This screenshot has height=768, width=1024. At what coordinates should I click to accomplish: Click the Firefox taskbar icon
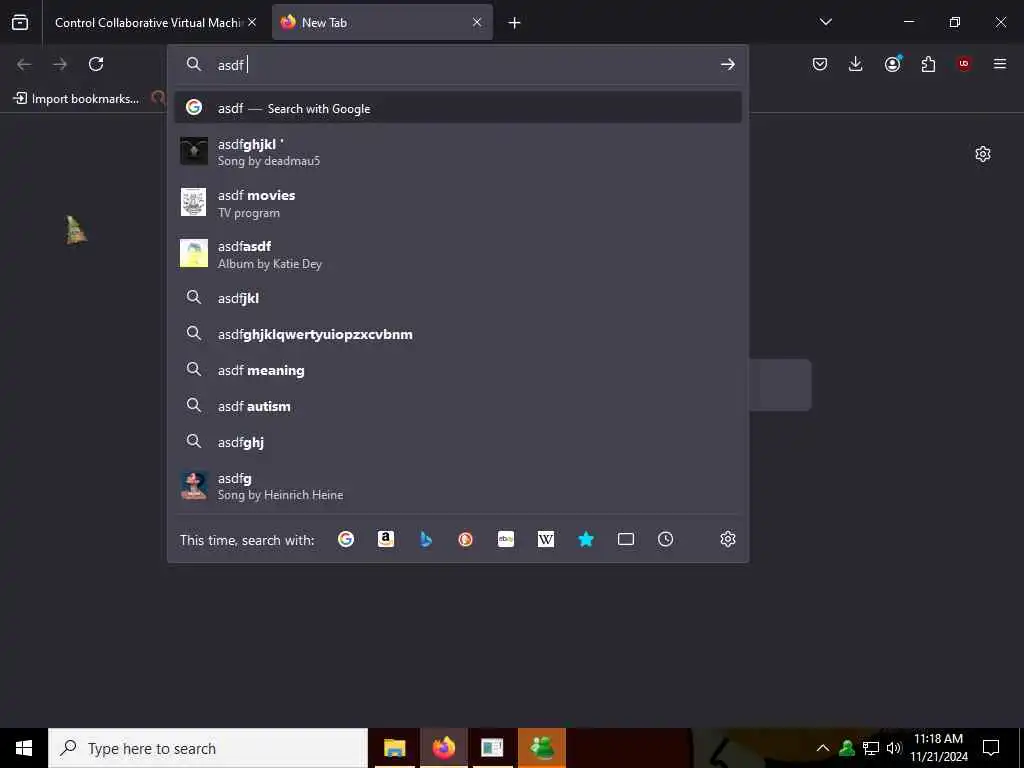coord(443,748)
